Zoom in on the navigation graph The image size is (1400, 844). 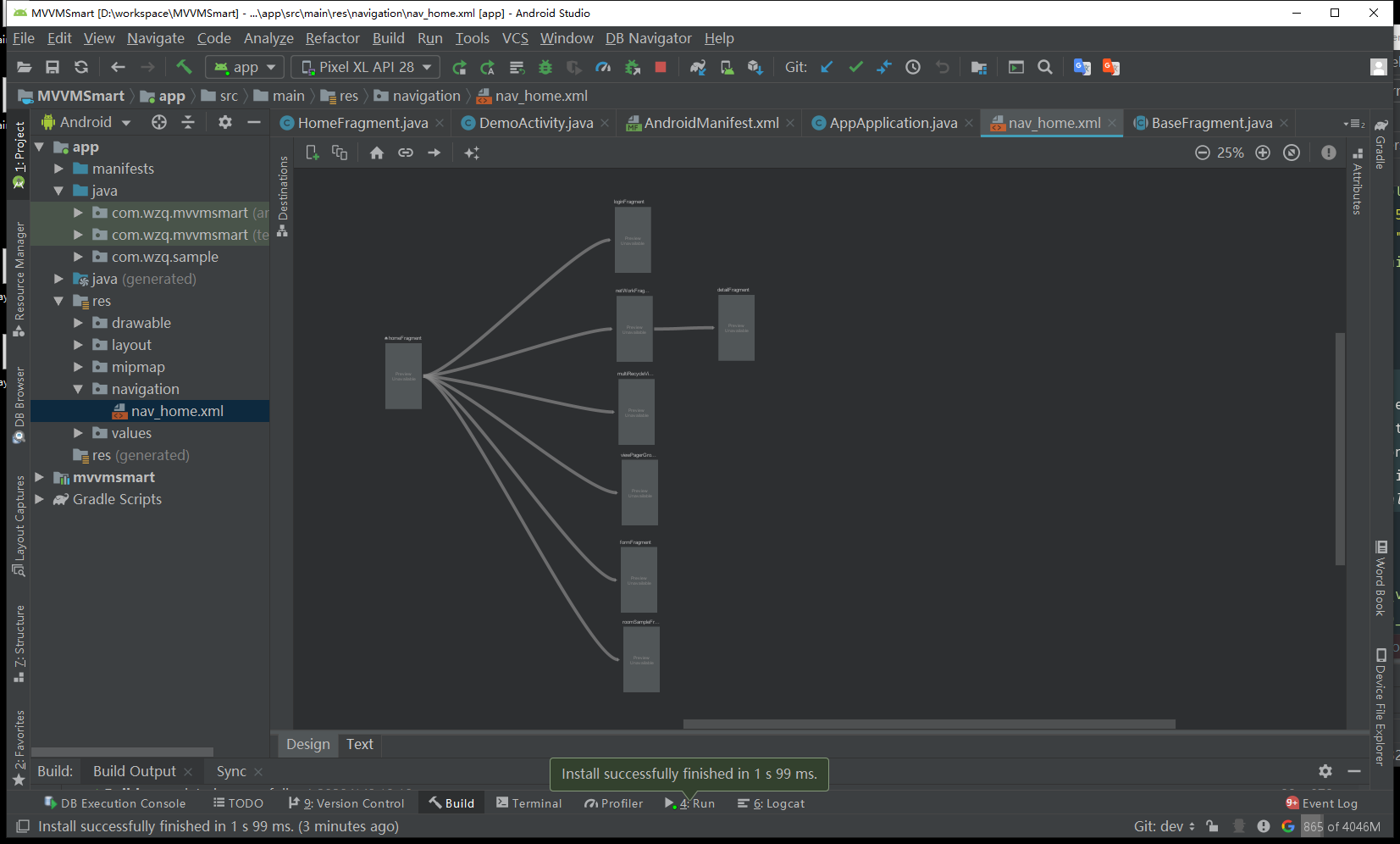pos(1263,153)
